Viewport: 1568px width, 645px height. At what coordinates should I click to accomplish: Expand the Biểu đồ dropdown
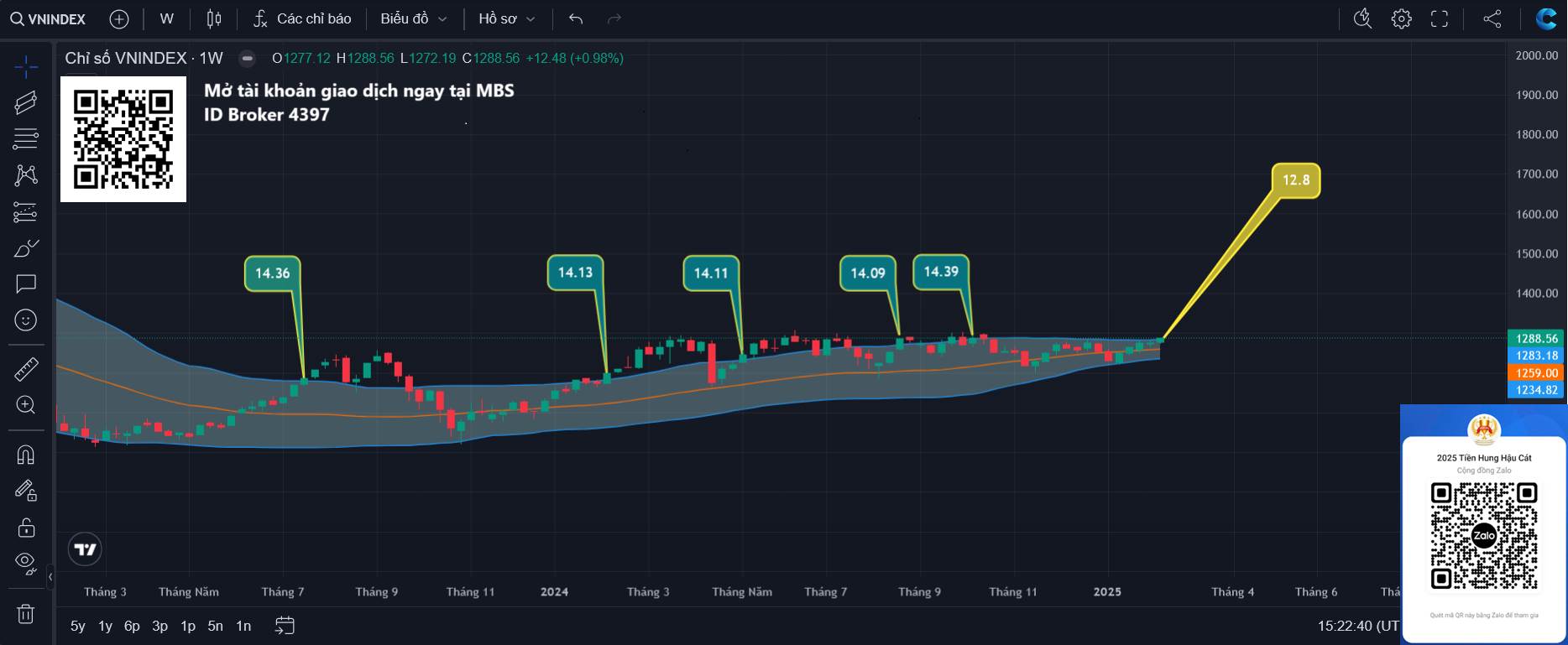(414, 18)
